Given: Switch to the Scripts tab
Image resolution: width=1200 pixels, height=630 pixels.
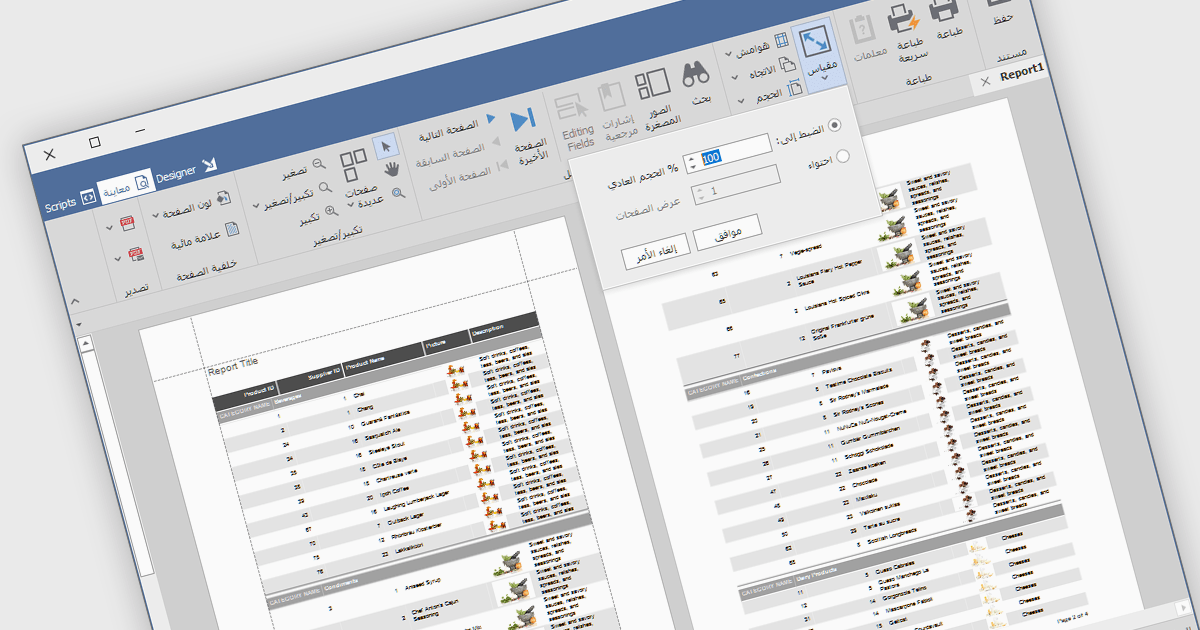Looking at the screenshot, I should coord(60,201).
